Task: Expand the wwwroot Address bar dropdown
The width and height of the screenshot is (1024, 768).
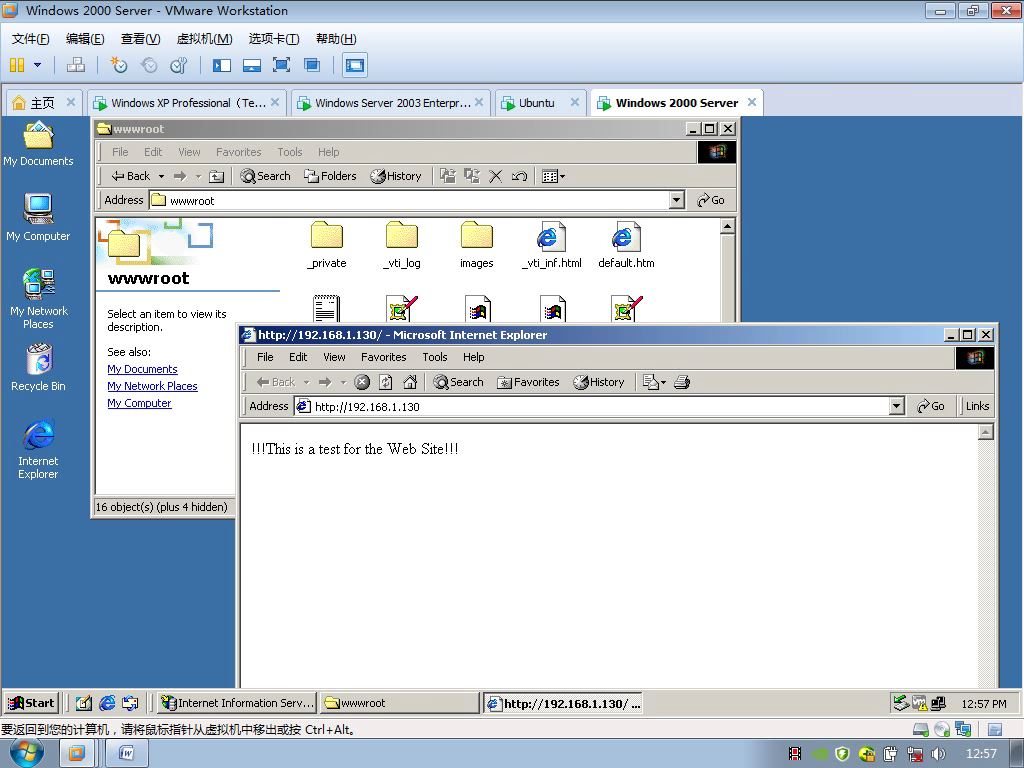Action: point(677,200)
